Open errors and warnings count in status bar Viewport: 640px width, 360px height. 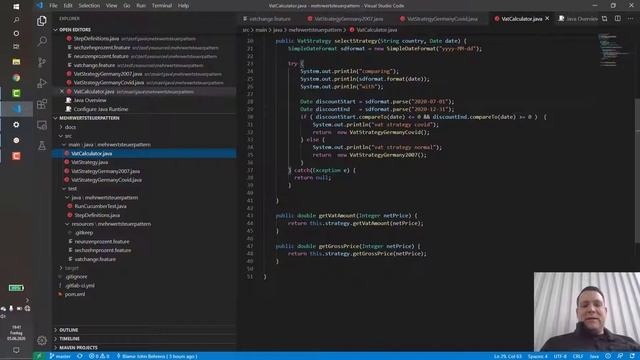click(99, 356)
